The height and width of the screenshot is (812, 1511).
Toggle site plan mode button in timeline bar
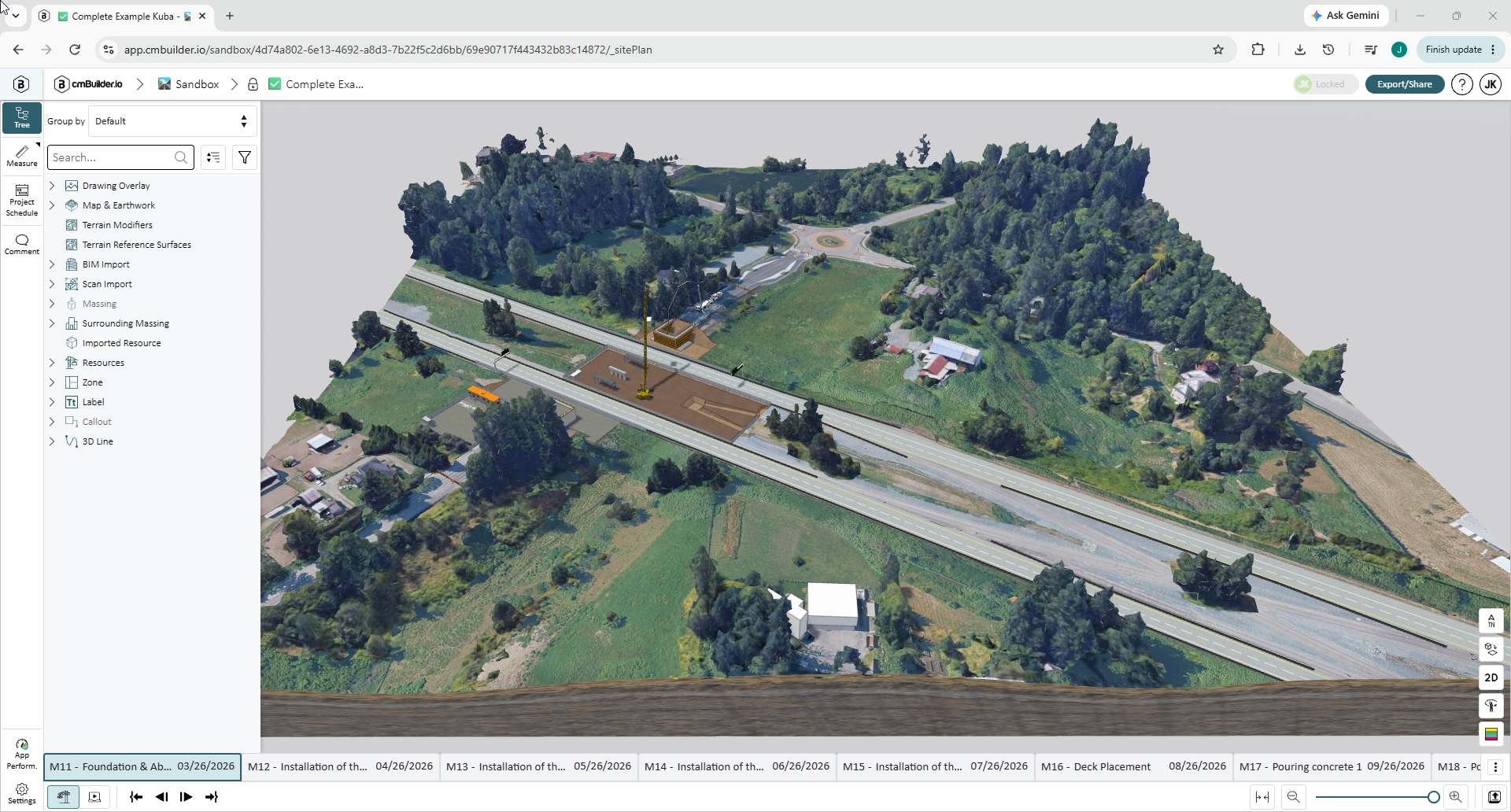[64, 797]
